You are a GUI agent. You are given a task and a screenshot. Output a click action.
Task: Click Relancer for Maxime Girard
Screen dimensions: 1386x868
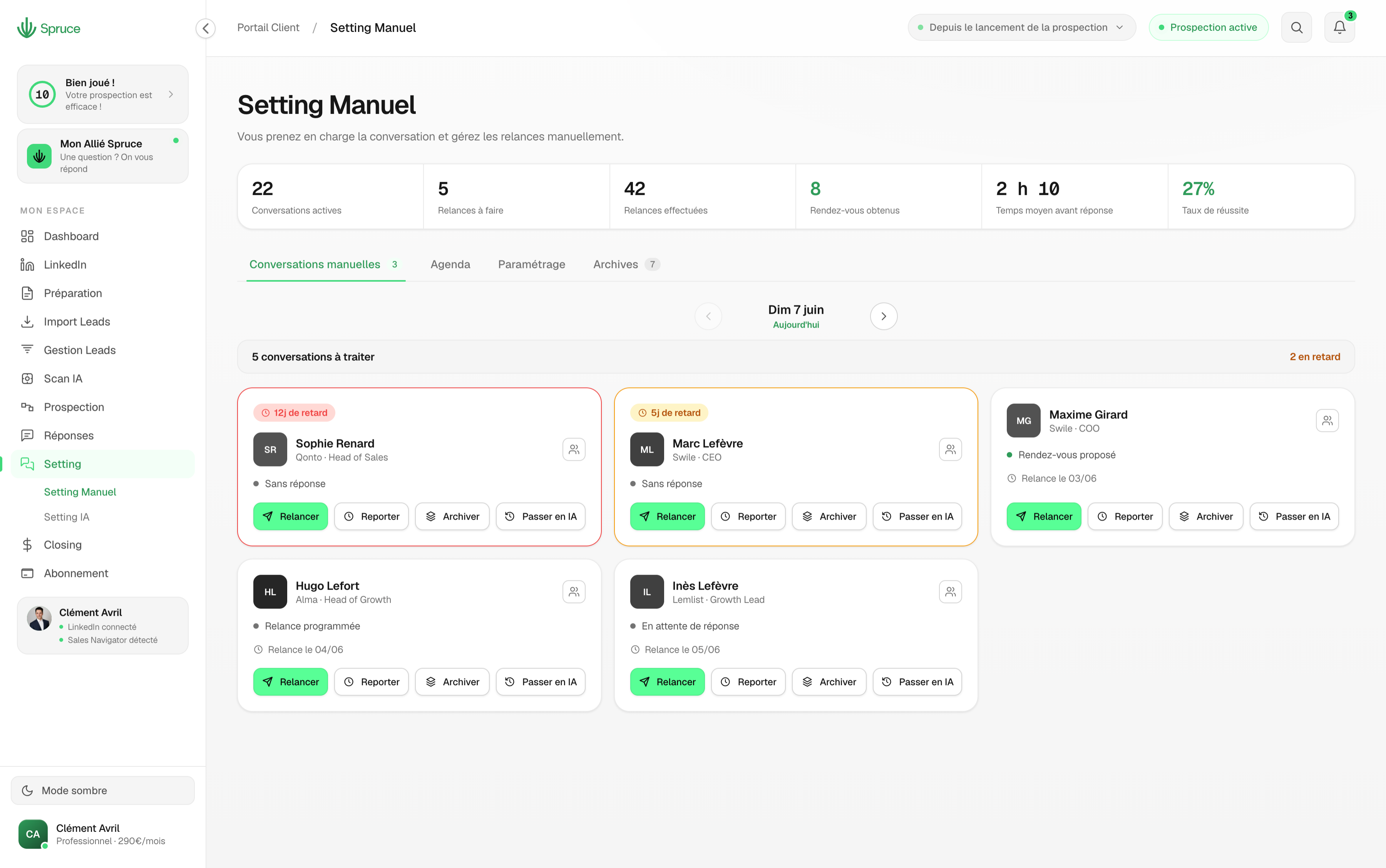[x=1044, y=517]
